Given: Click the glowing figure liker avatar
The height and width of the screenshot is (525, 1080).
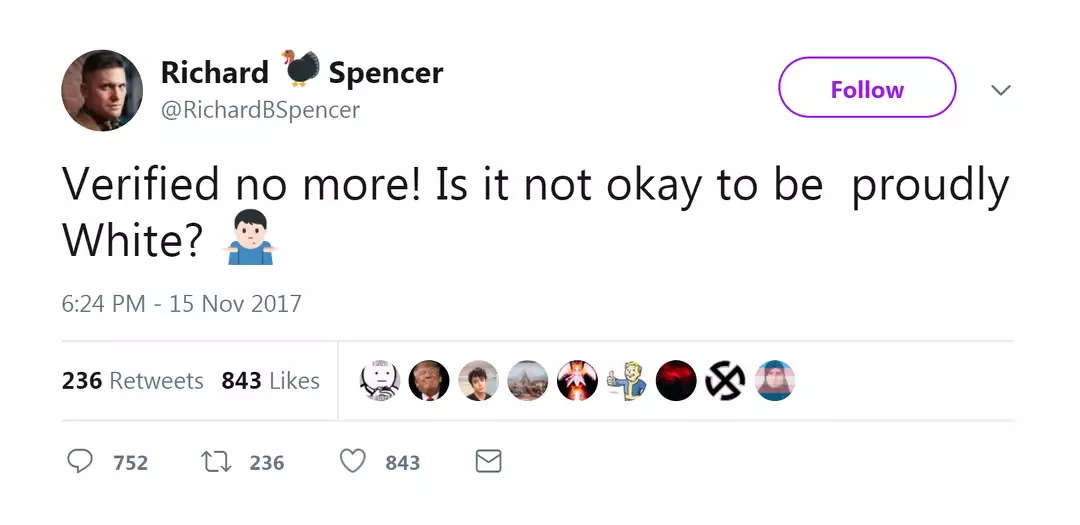Looking at the screenshot, I should (x=577, y=381).
